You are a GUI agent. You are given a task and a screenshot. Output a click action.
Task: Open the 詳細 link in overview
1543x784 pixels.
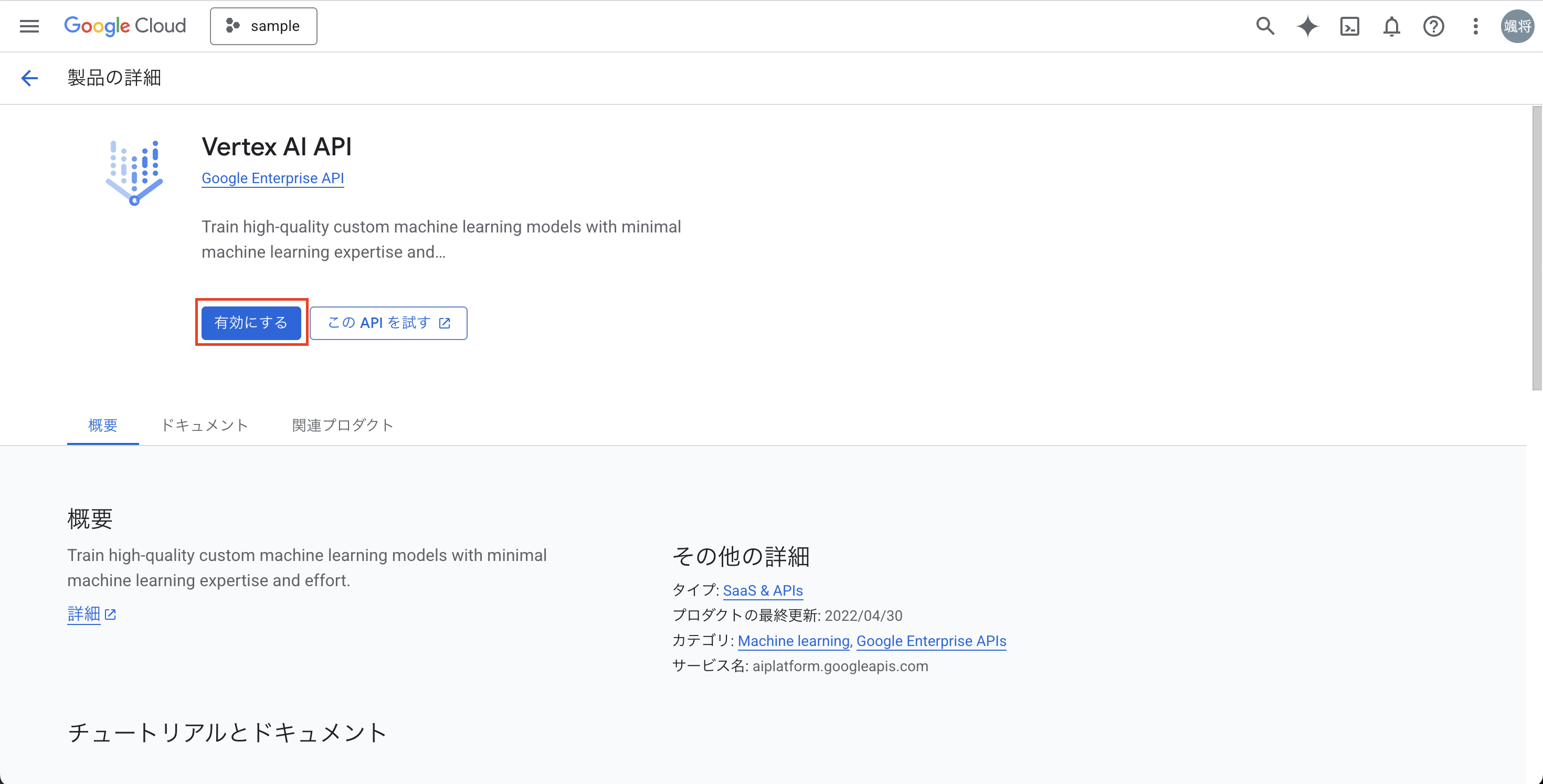[x=84, y=614]
